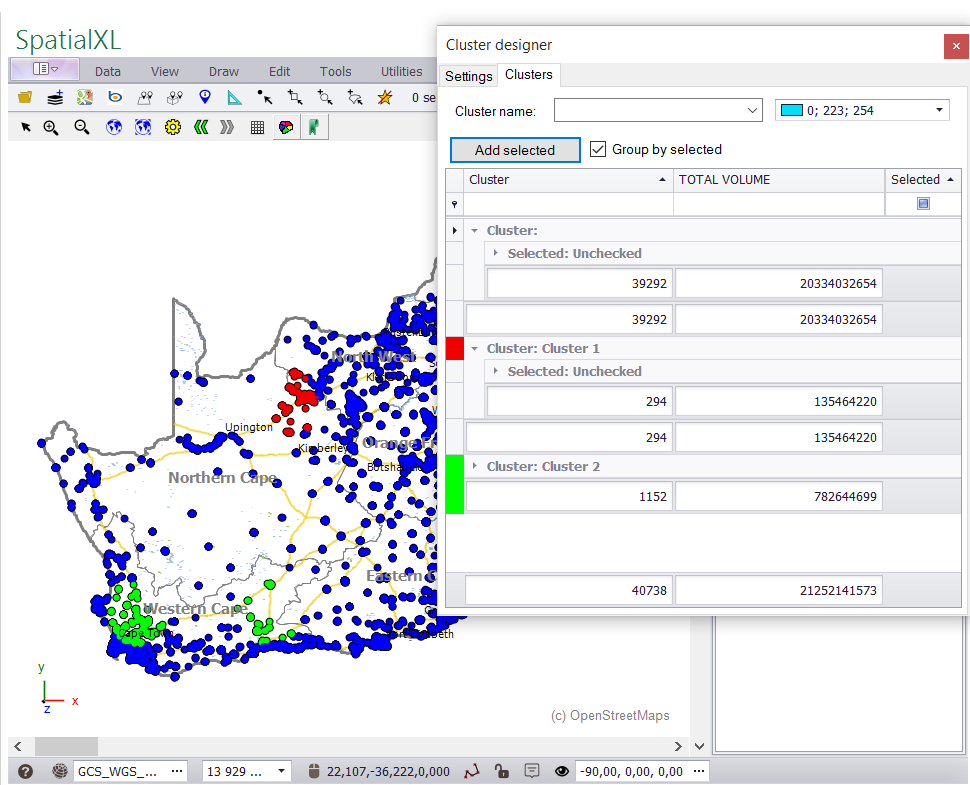Open the Tools menu
970x785 pixels.
tap(335, 71)
